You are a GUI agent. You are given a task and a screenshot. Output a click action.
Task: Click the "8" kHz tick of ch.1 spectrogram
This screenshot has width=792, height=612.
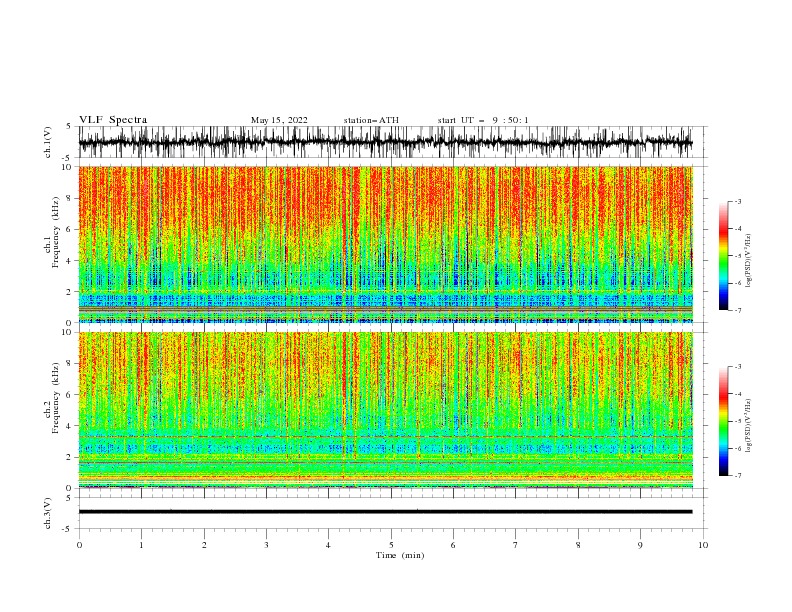70,198
